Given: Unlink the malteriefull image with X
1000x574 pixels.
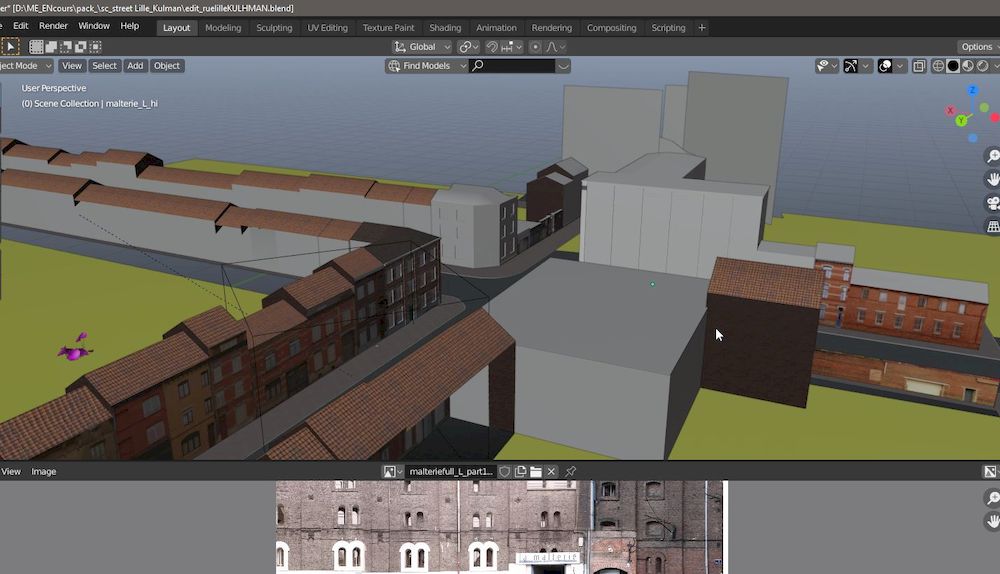Looking at the screenshot, I should click(x=551, y=471).
